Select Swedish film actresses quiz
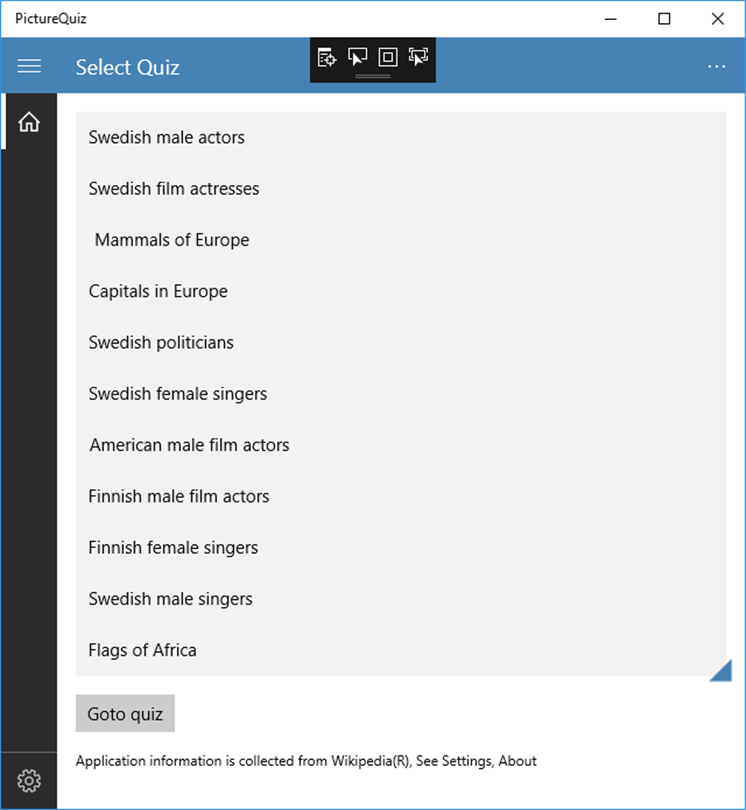746x810 pixels. 174,189
